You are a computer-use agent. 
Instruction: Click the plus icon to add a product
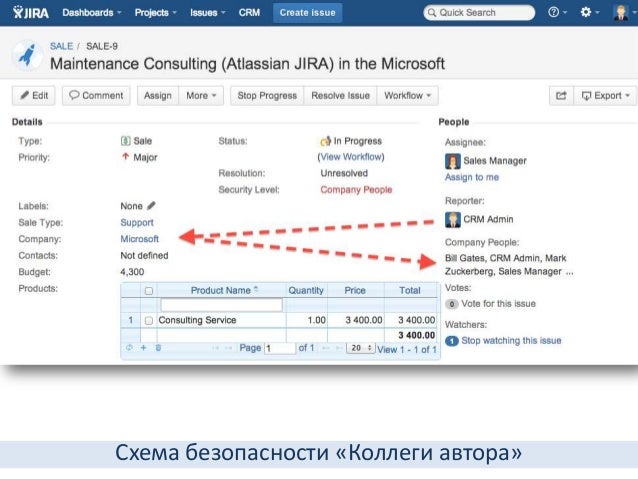click(x=143, y=348)
